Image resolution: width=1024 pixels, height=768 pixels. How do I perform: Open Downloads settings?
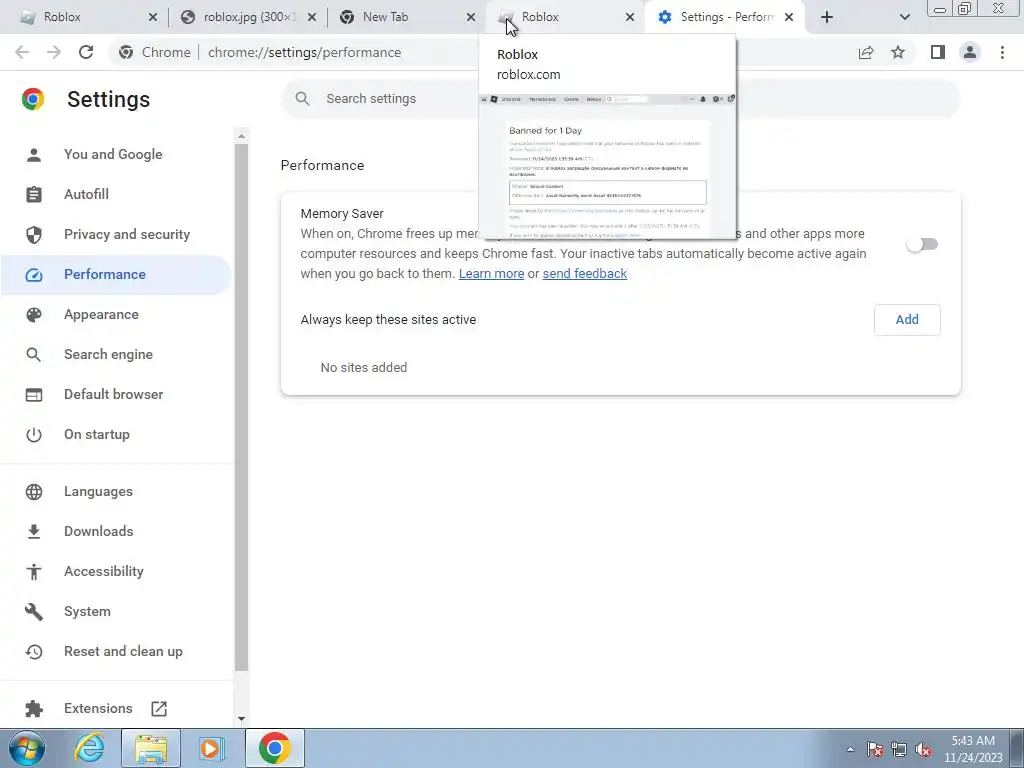116,531
